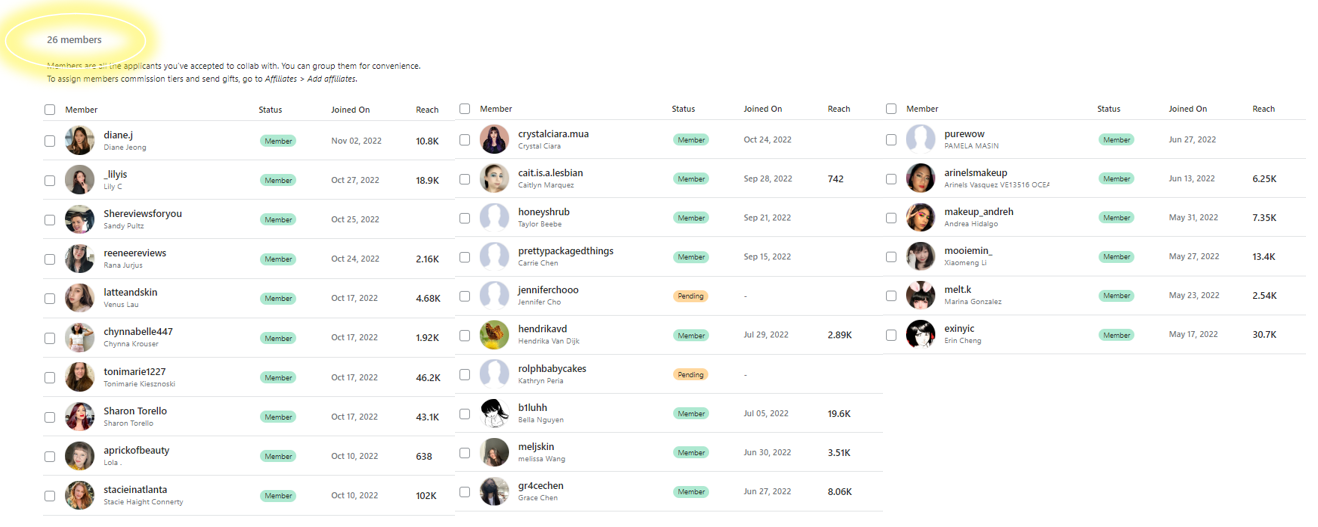This screenshot has width=1318, height=527.
Task: Tick the checkbox next to cait.is.a.lesbian
Action: click(x=465, y=179)
